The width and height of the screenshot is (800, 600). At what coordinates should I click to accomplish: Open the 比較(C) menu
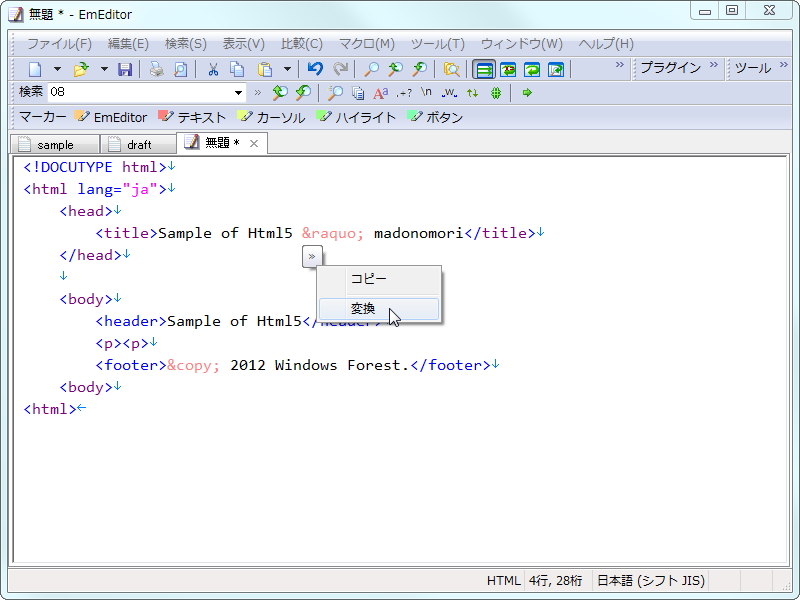coord(302,44)
